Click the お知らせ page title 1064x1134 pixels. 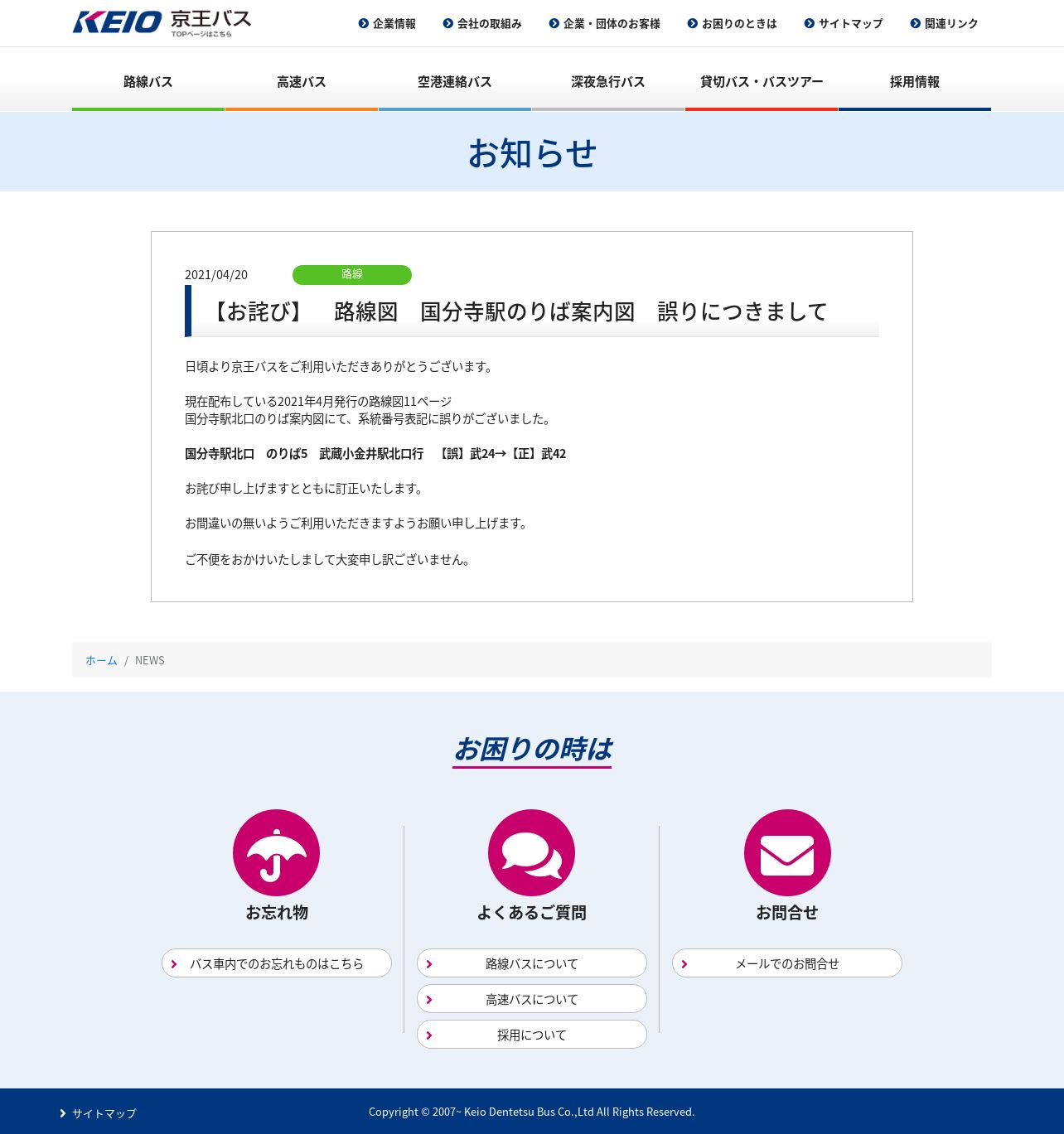(x=532, y=152)
